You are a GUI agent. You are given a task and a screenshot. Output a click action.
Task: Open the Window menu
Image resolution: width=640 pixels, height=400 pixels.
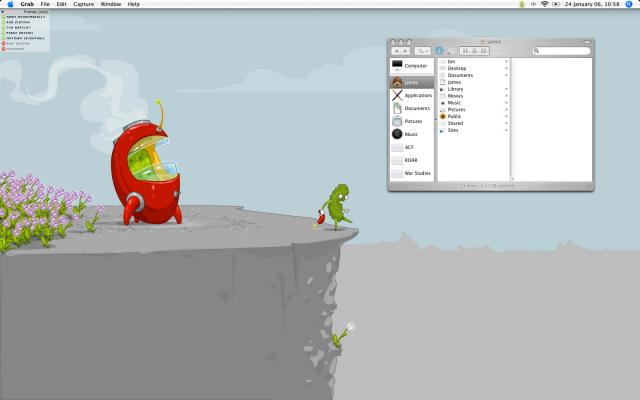[x=111, y=4]
